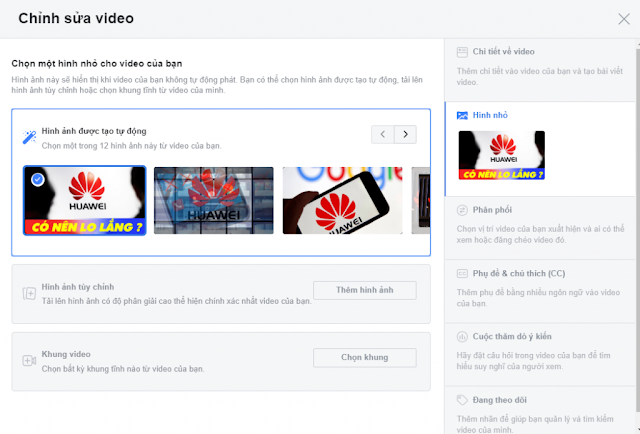Show next auto-generated thumbnails

[x=405, y=134]
